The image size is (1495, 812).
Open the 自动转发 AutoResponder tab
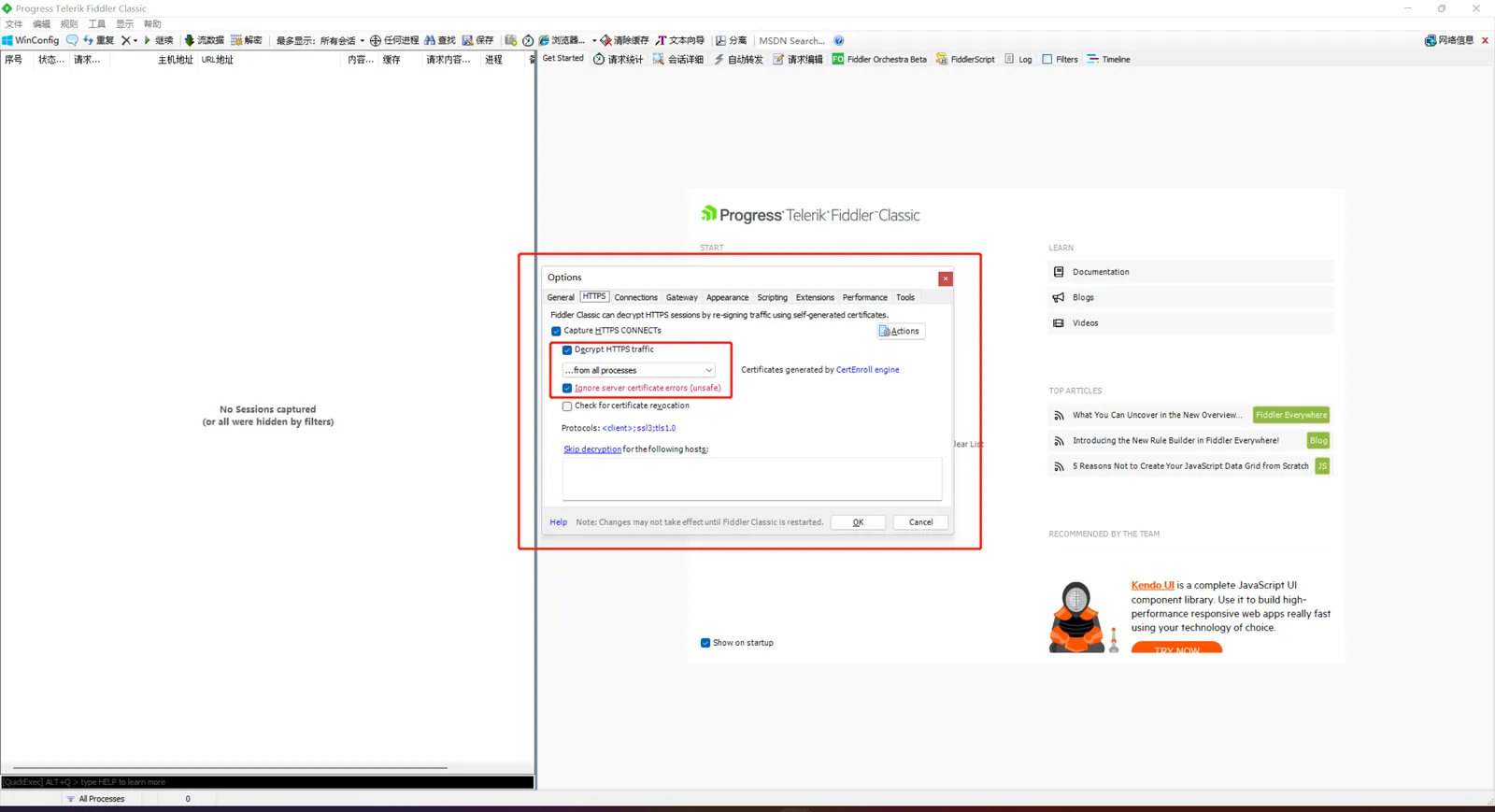click(x=738, y=59)
